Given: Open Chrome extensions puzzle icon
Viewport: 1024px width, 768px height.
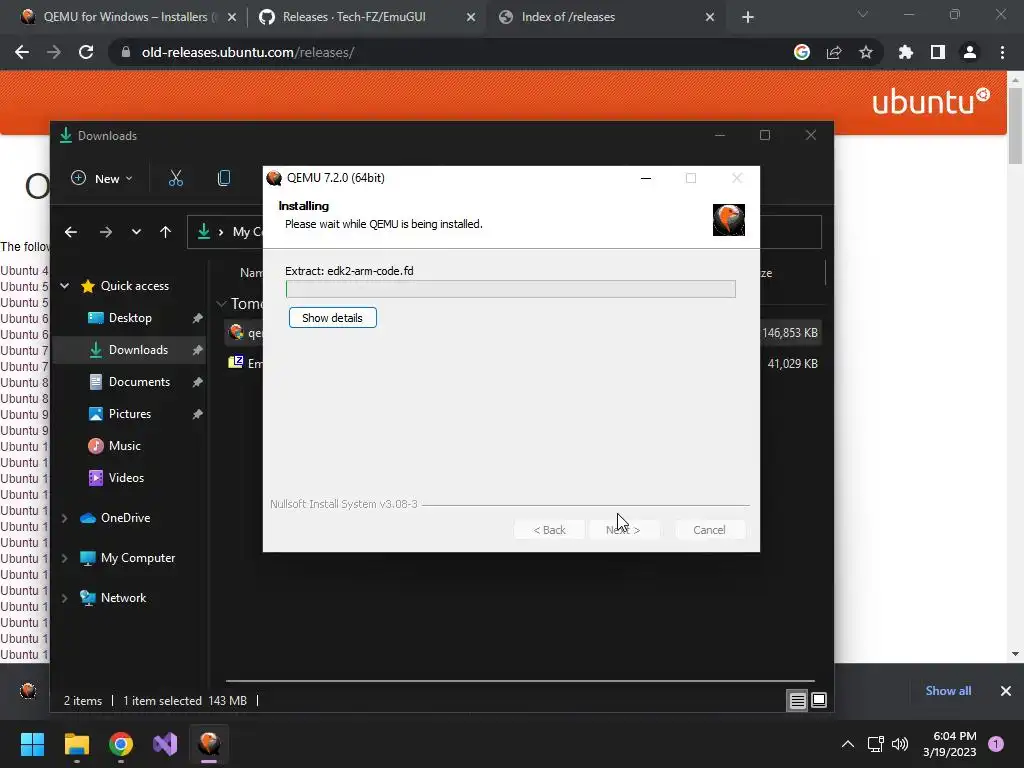Looking at the screenshot, I should pos(906,52).
